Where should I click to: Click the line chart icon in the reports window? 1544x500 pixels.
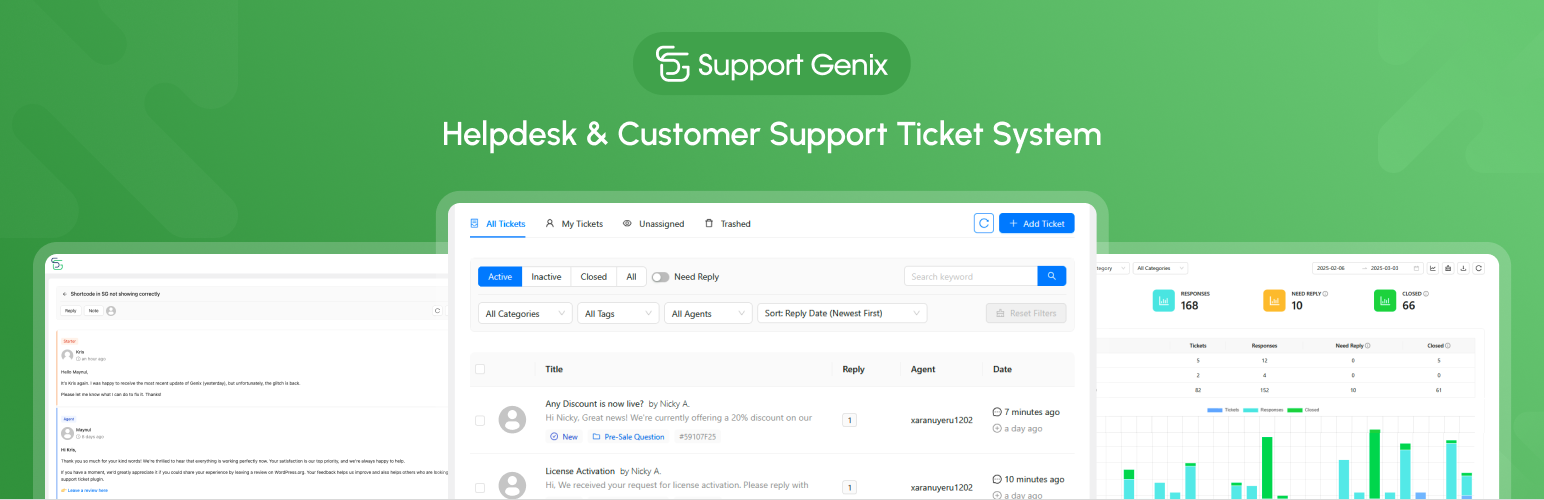(1432, 268)
